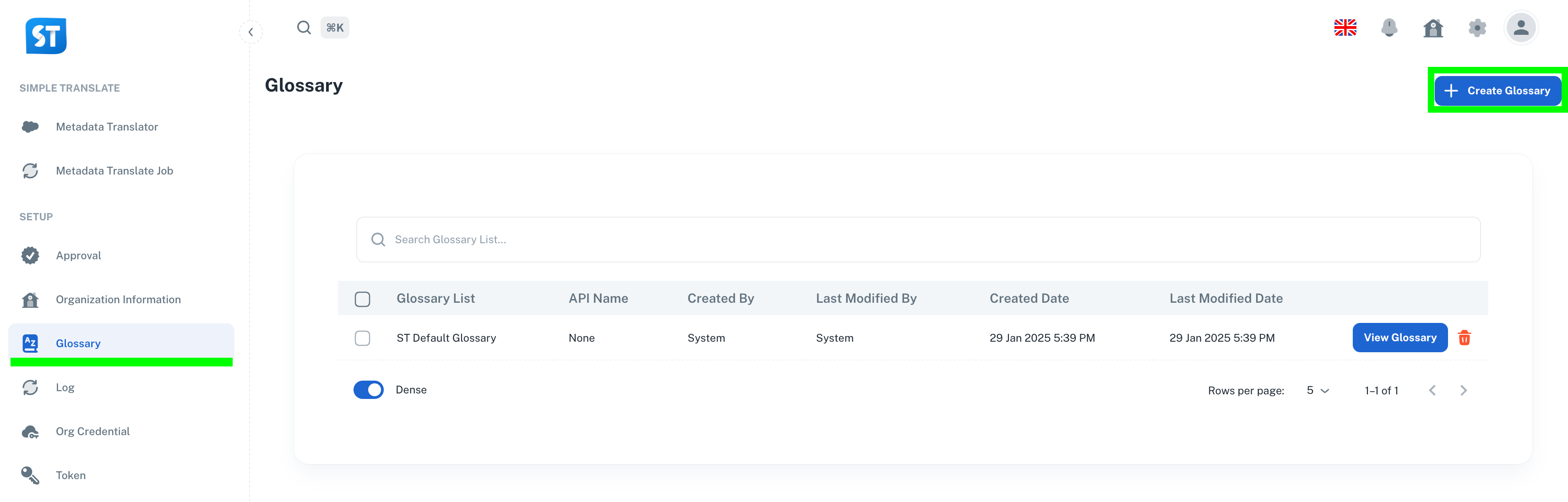The height and width of the screenshot is (502, 1568).
Task: Open the Rows per page dropdown
Action: [x=1317, y=390]
